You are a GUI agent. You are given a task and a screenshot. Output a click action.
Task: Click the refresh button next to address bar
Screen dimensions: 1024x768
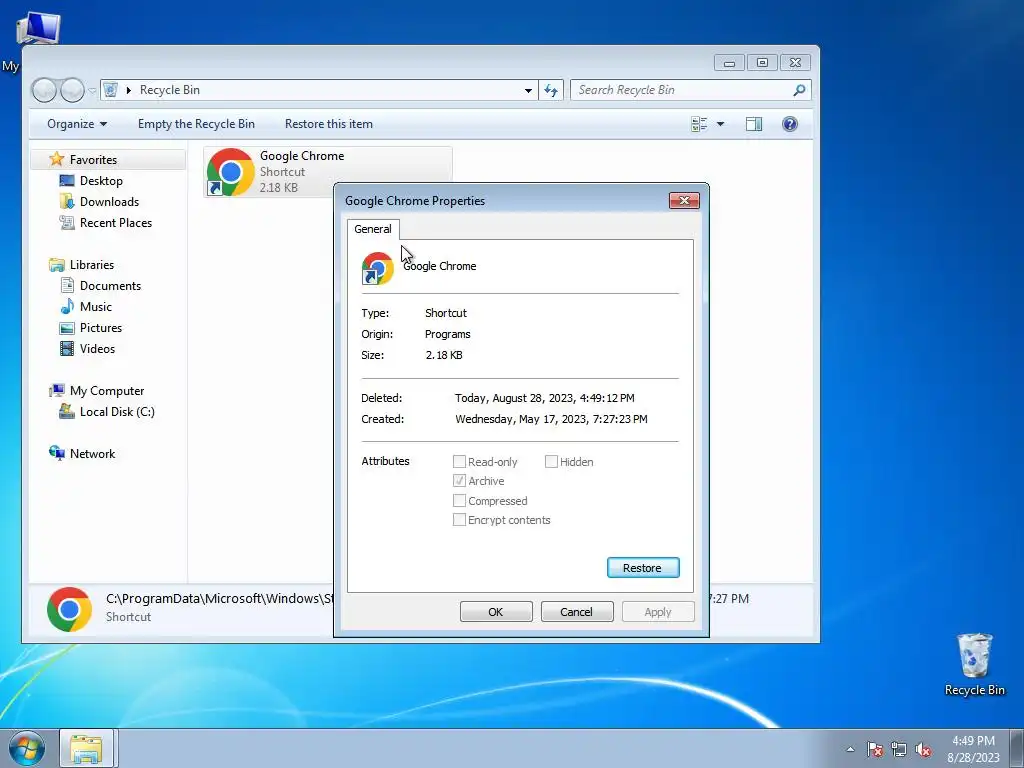pyautogui.click(x=551, y=90)
